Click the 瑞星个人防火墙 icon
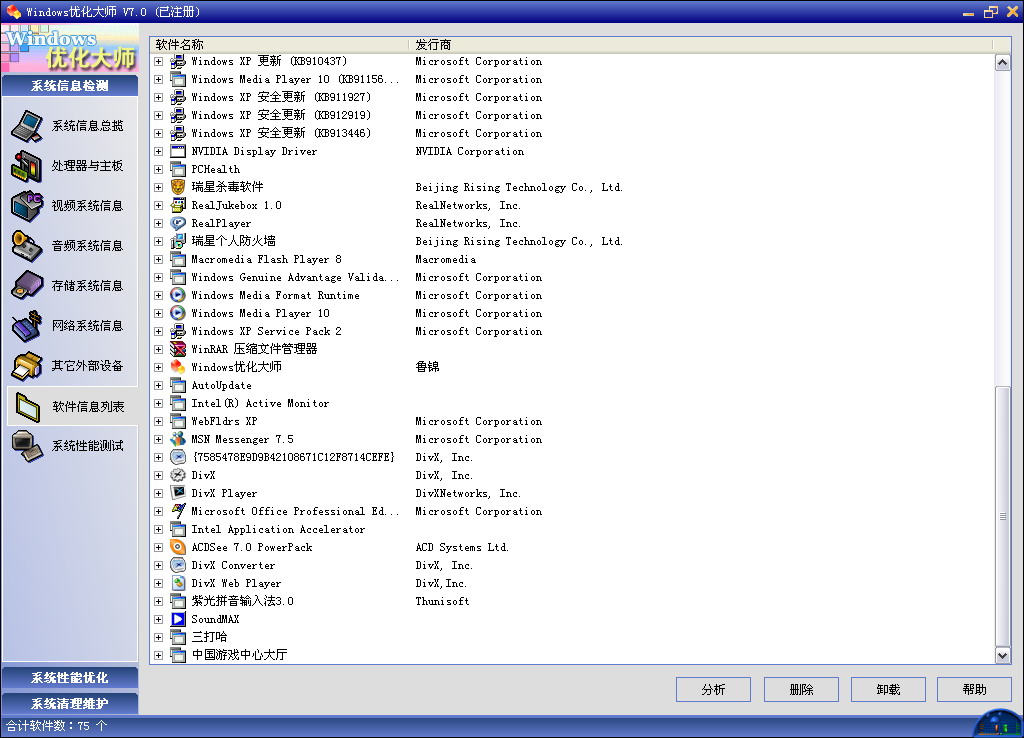Image resolution: width=1024 pixels, height=738 pixels. [x=178, y=241]
